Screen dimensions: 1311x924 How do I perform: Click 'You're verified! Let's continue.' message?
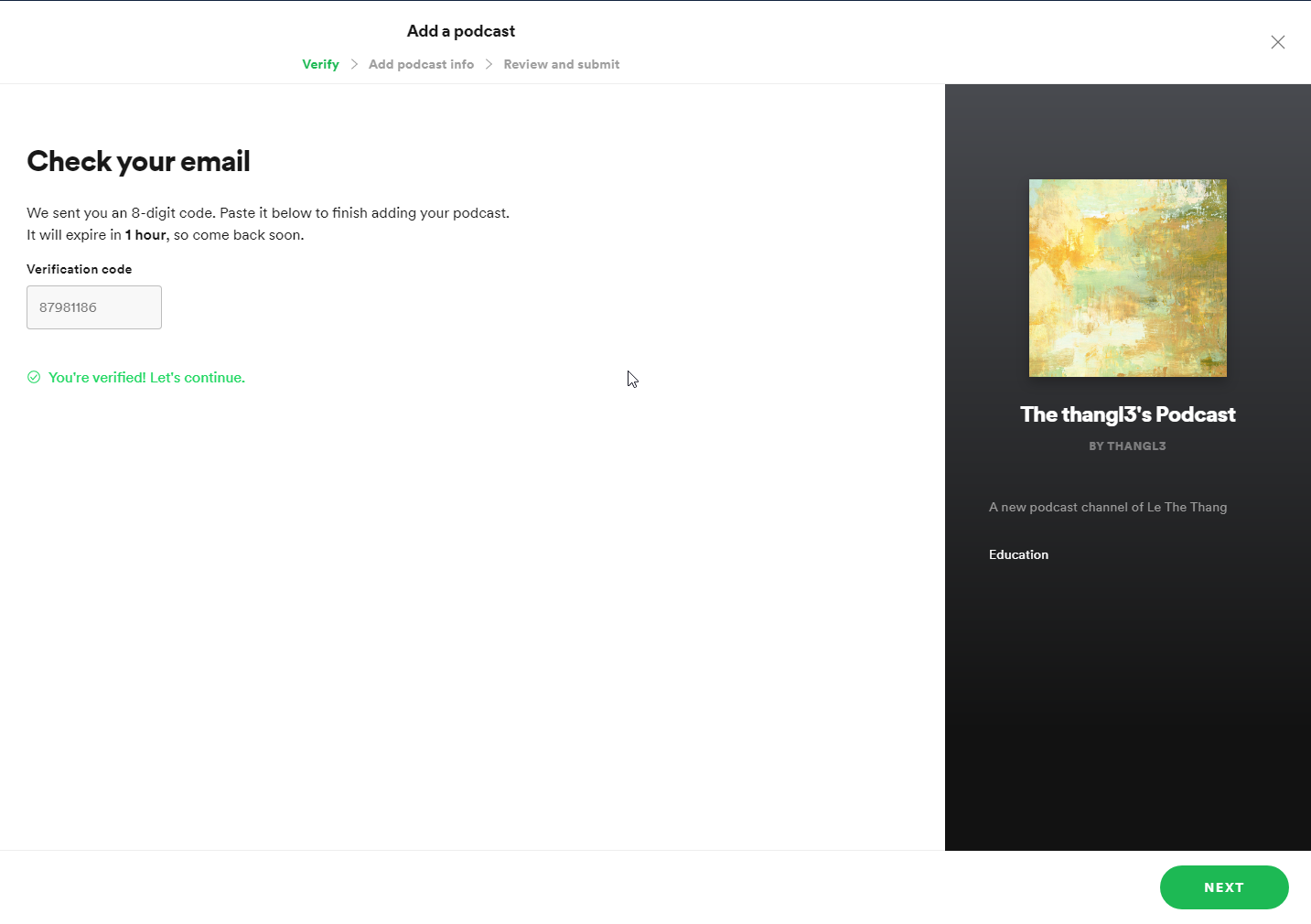(x=146, y=377)
